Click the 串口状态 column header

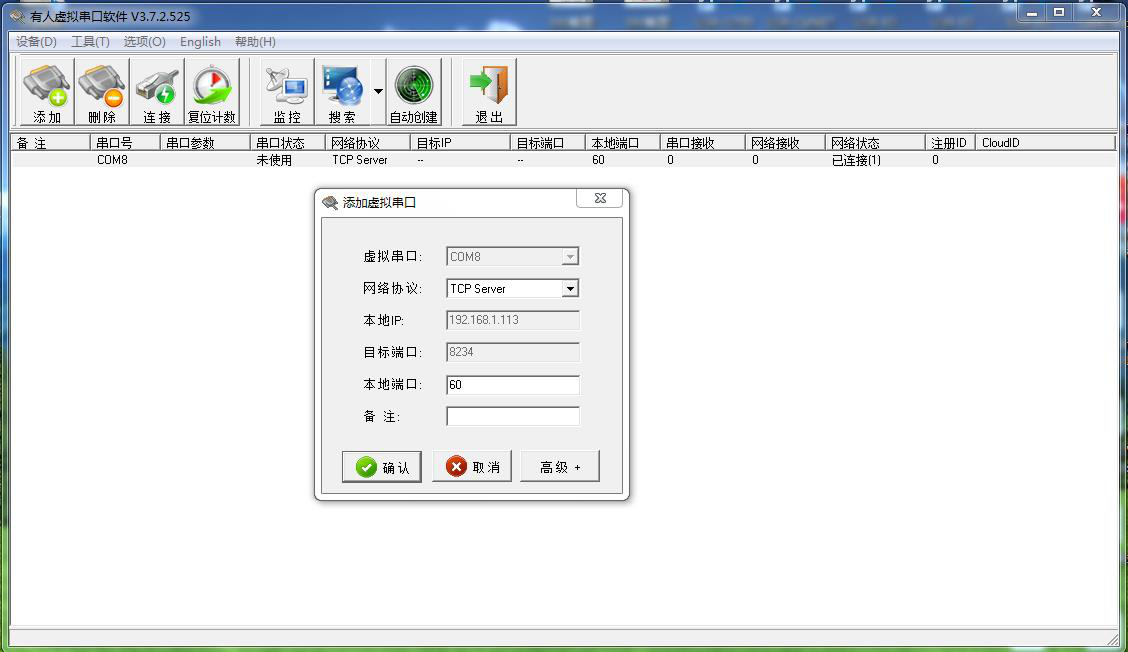click(x=288, y=142)
